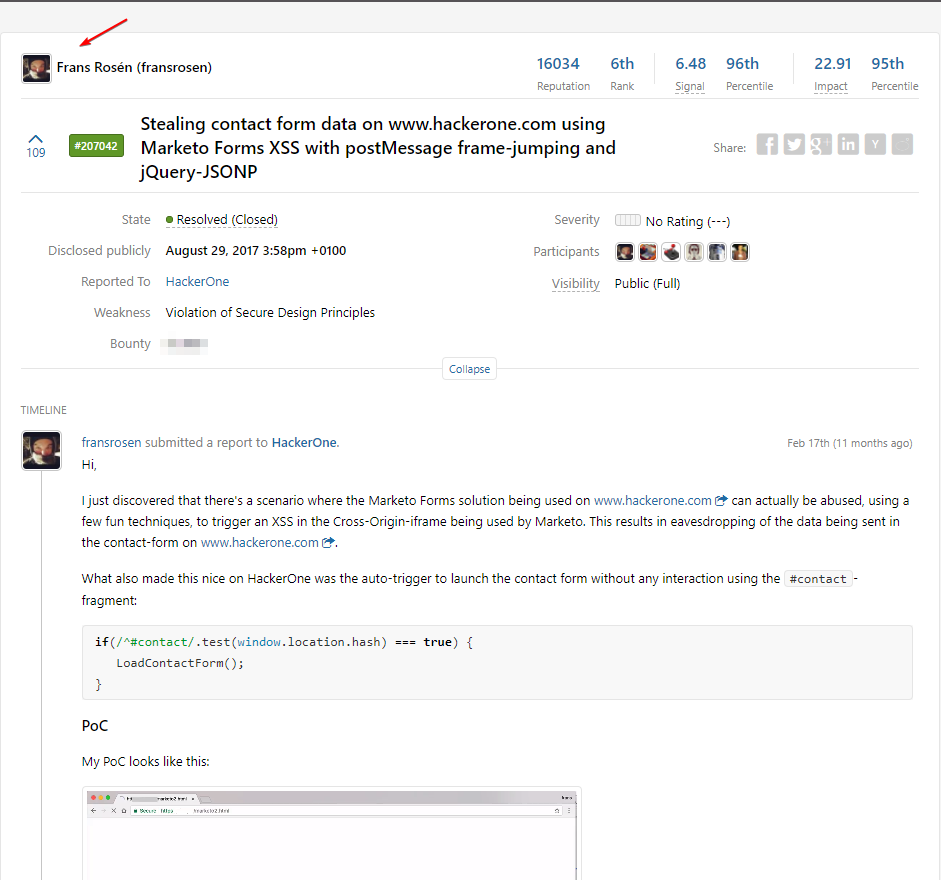Image resolution: width=941 pixels, height=880 pixels.
Task: Open the external link icon after first www.hackerone.com
Action: (721, 500)
